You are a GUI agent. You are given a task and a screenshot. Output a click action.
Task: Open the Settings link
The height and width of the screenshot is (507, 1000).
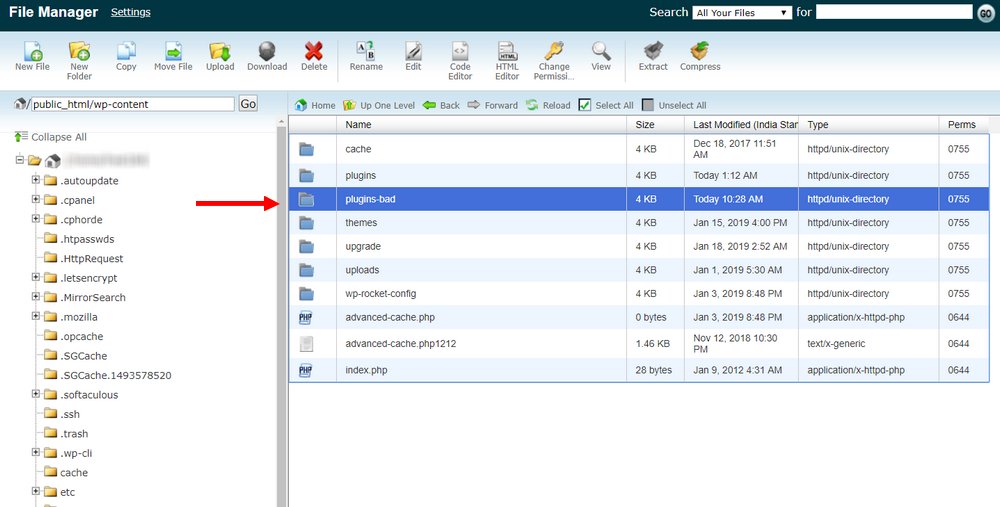[x=131, y=13]
